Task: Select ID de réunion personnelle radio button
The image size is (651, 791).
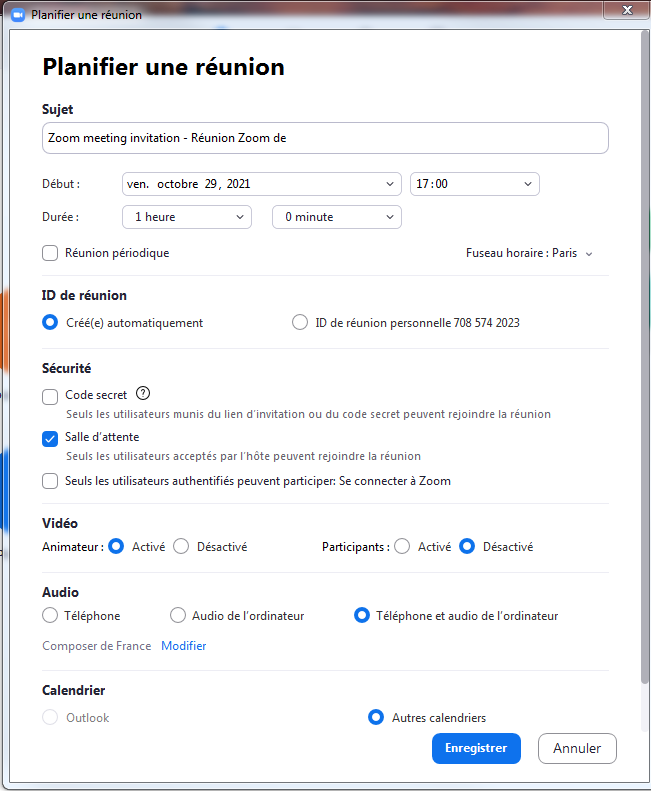Action: point(300,323)
